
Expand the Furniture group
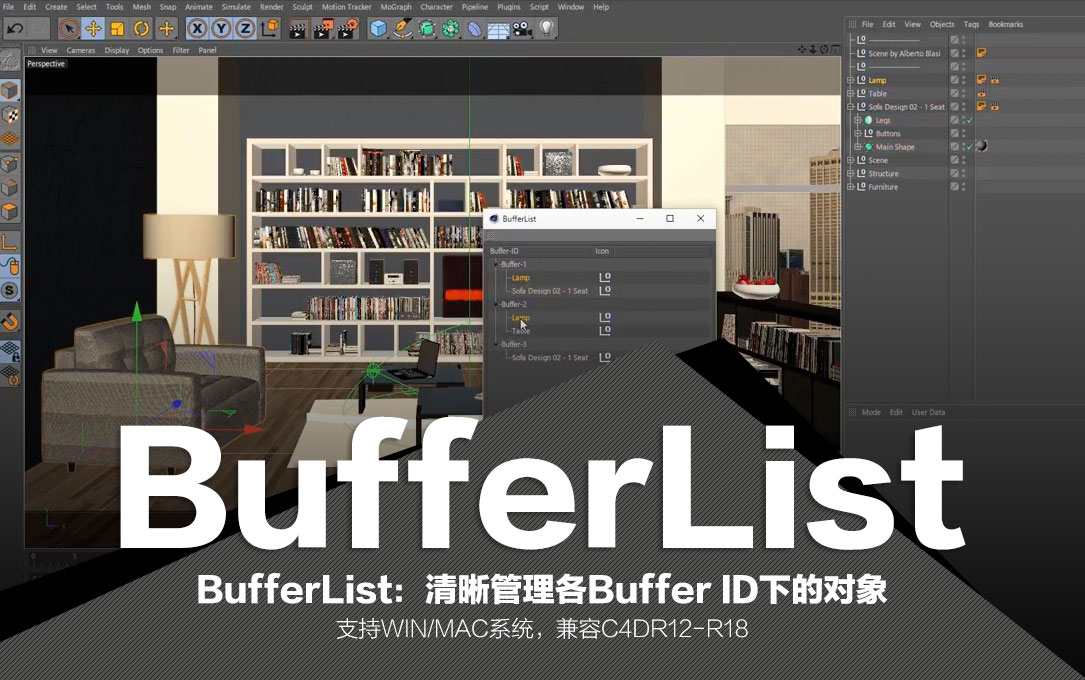[850, 187]
